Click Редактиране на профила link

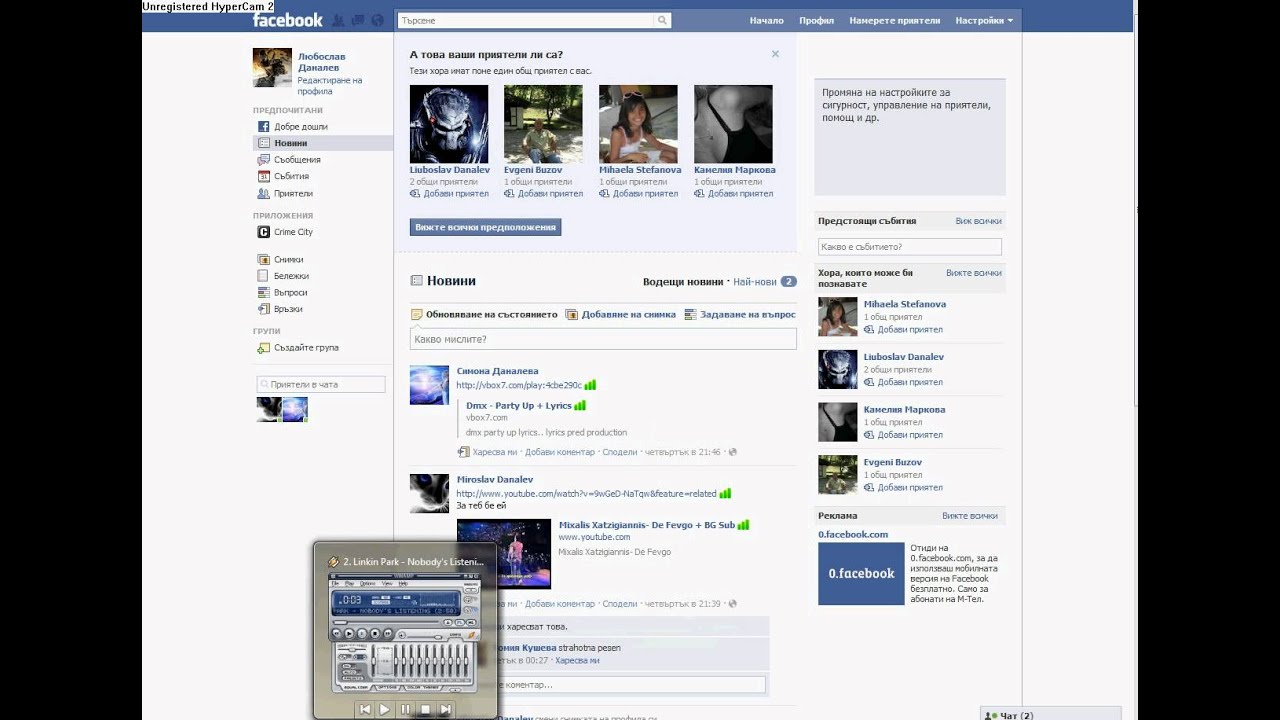(330, 86)
